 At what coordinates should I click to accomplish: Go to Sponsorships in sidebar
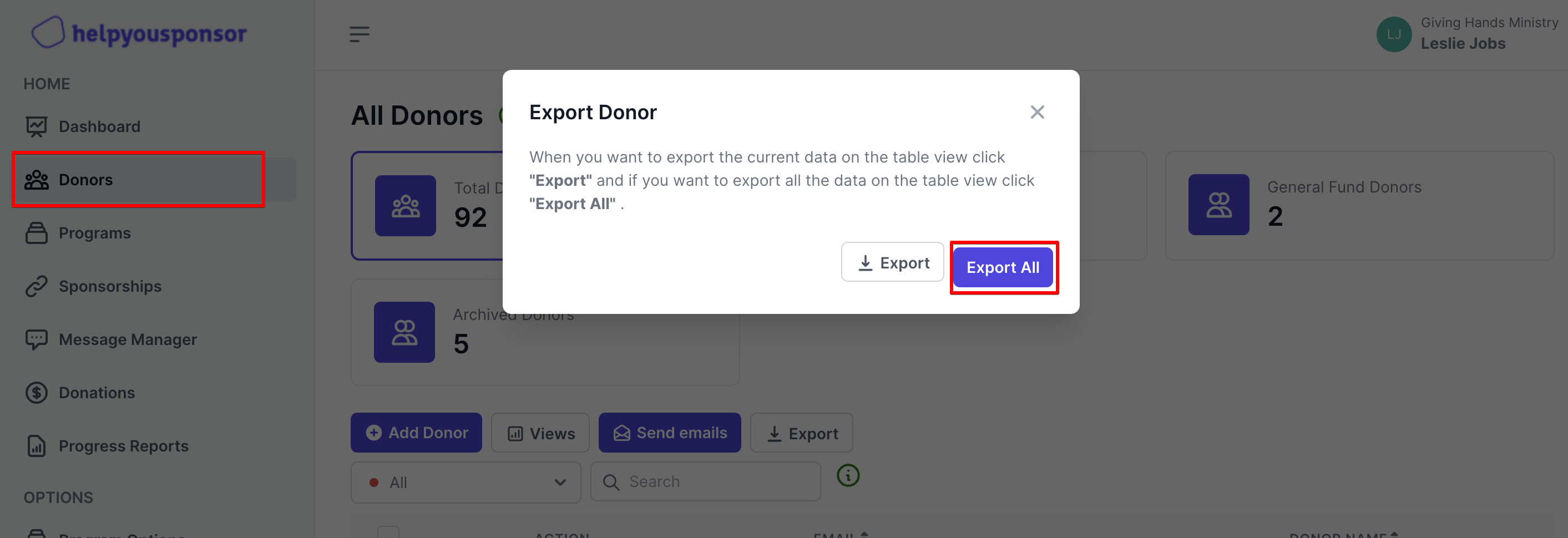coord(109,287)
